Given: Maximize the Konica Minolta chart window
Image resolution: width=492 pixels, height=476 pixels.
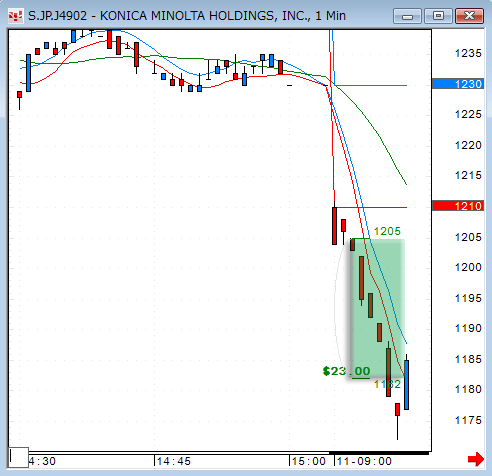Looking at the screenshot, I should [438, 16].
